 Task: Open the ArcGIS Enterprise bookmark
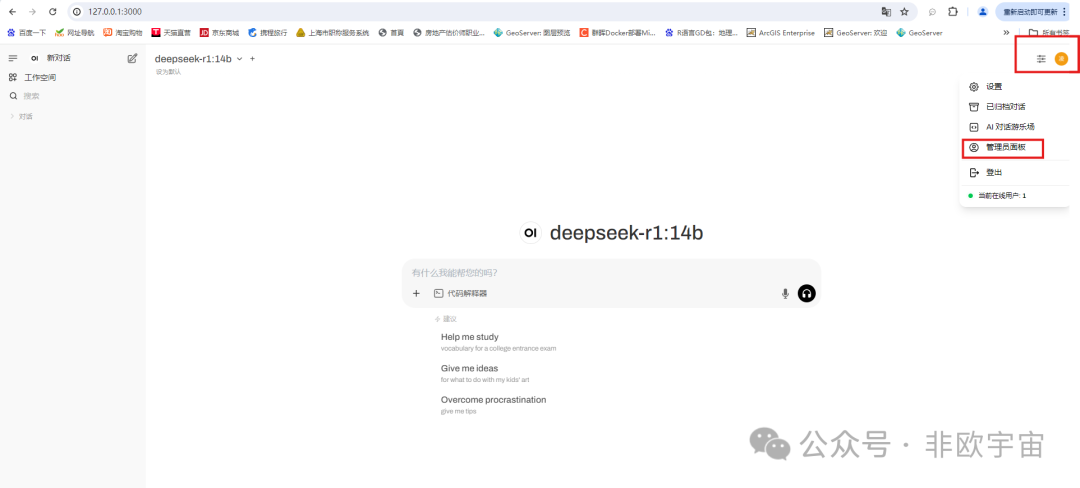point(780,32)
